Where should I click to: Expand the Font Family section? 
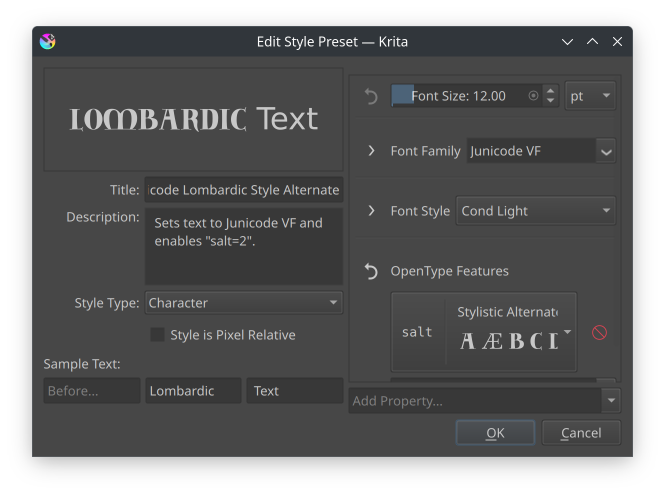372,151
